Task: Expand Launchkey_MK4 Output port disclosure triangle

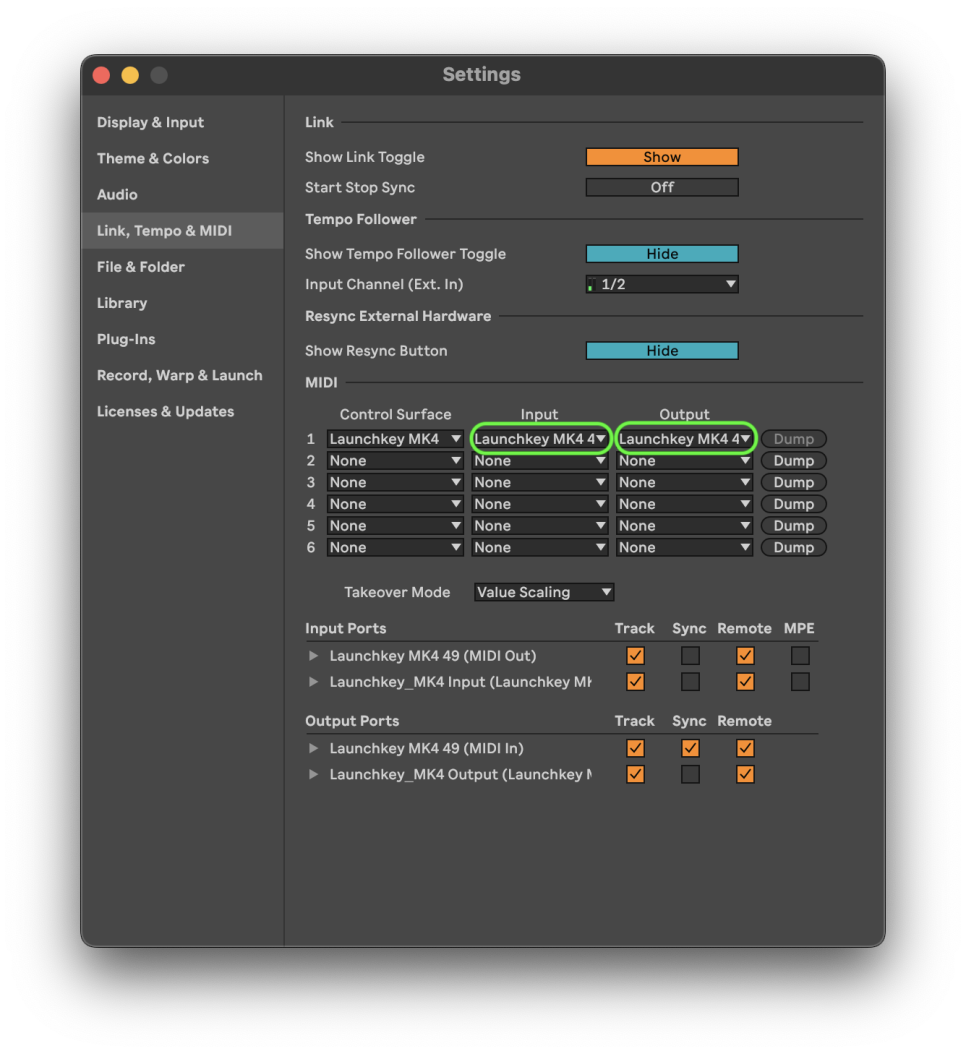Action: click(313, 774)
